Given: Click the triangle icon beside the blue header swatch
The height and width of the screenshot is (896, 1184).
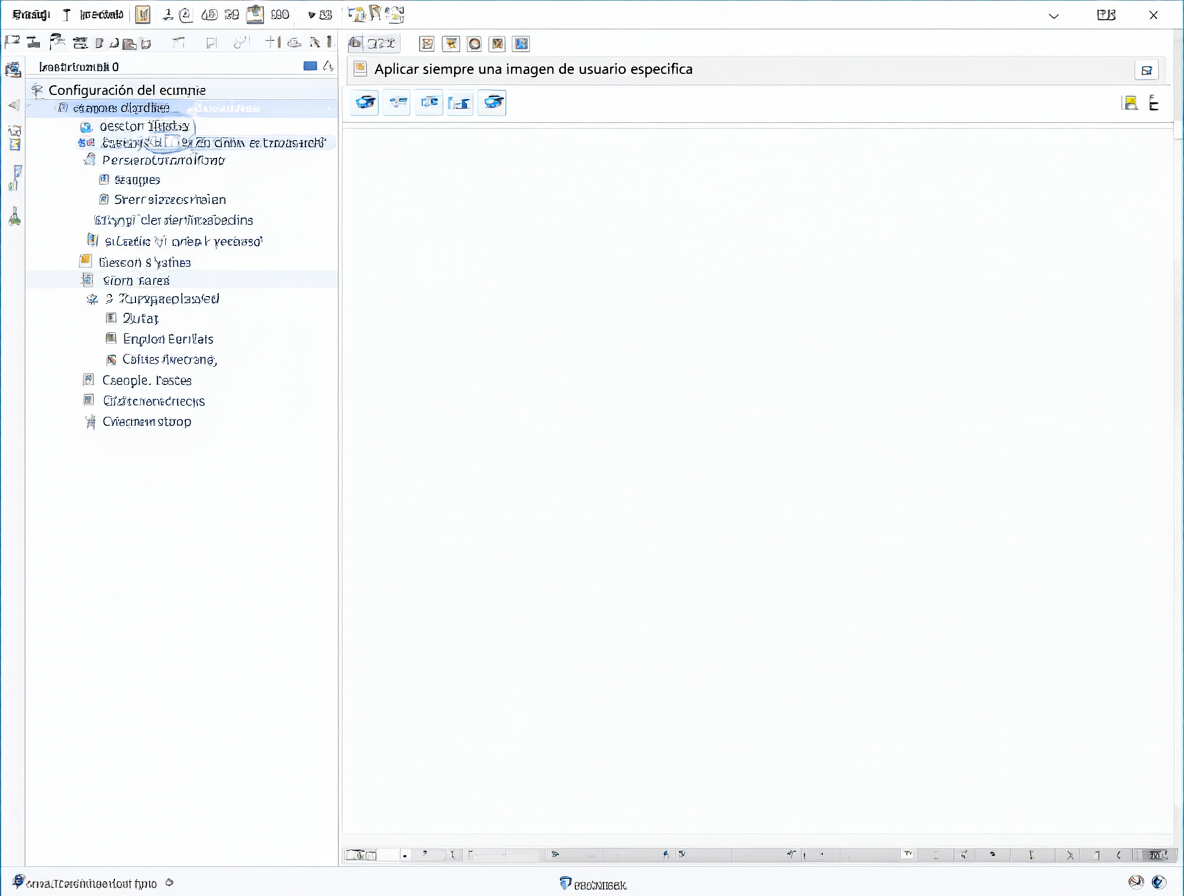Looking at the screenshot, I should click(x=328, y=66).
